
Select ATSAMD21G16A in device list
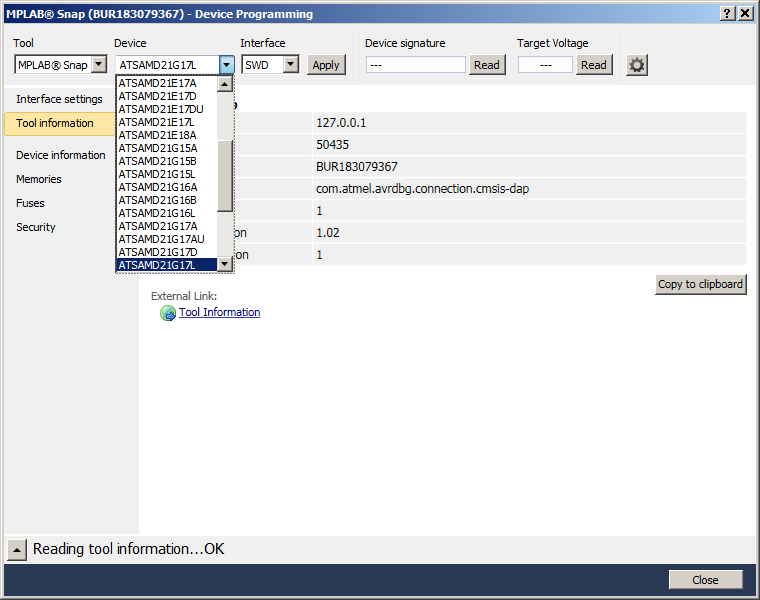pyautogui.click(x=167, y=188)
